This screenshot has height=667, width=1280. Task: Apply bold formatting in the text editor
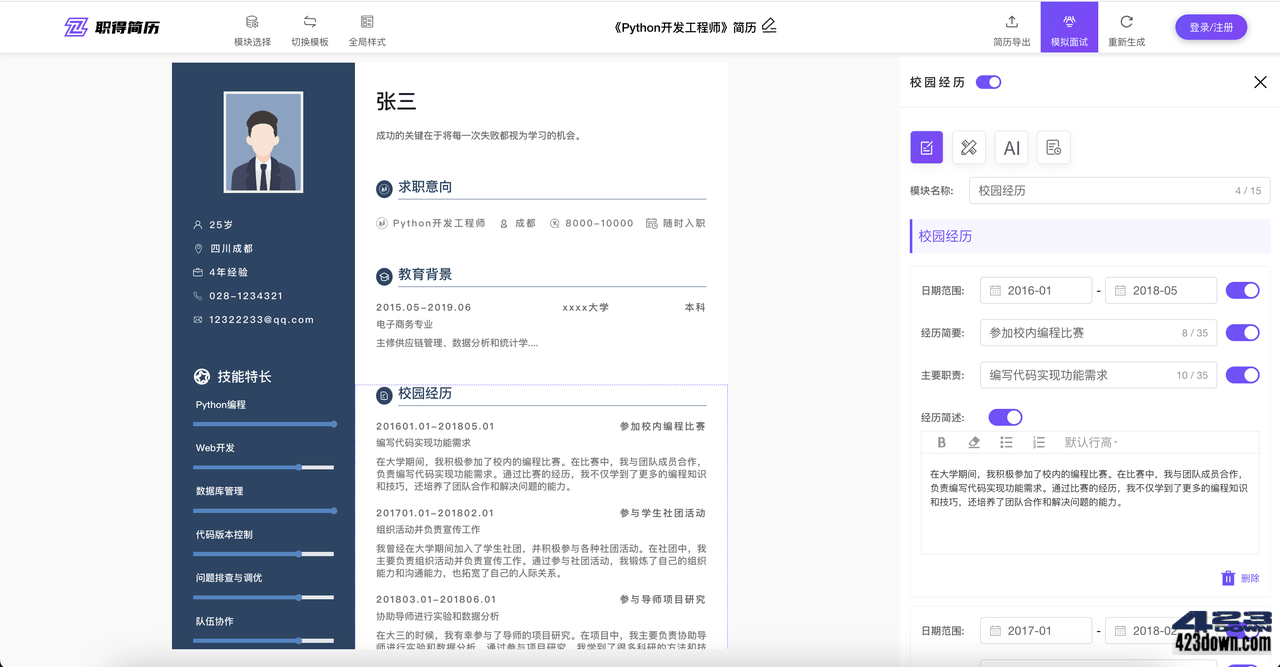941,441
